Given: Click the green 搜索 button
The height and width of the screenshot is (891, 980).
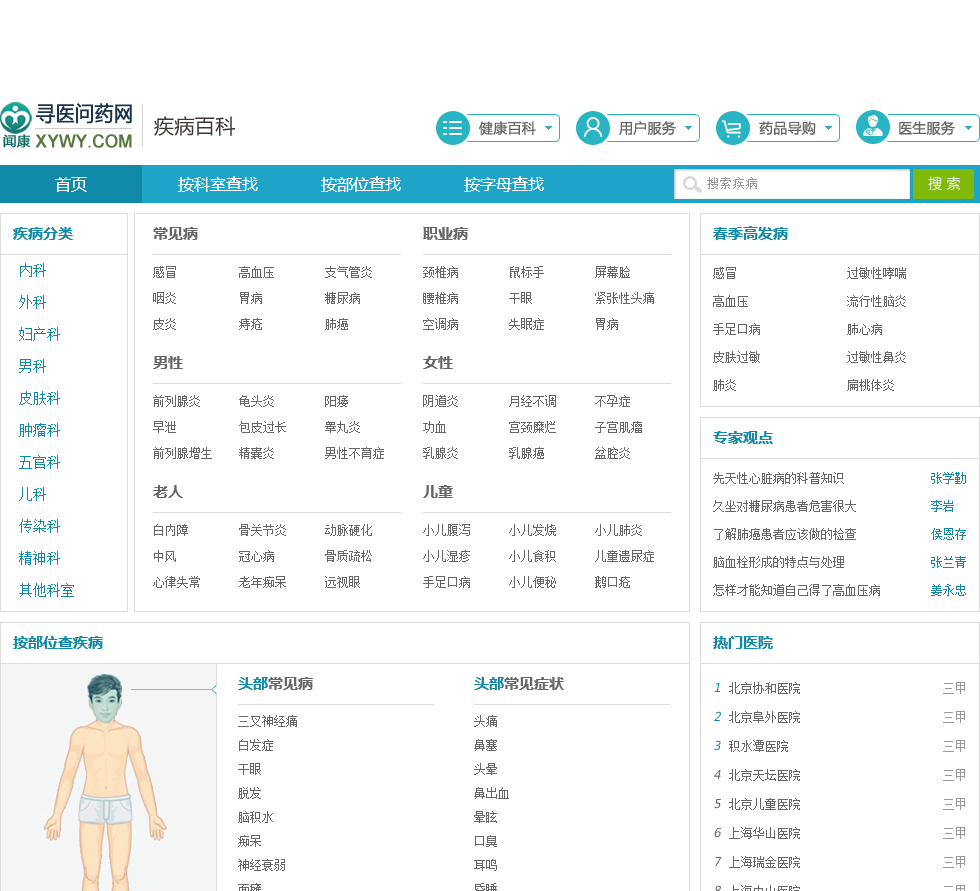Looking at the screenshot, I should 944,184.
